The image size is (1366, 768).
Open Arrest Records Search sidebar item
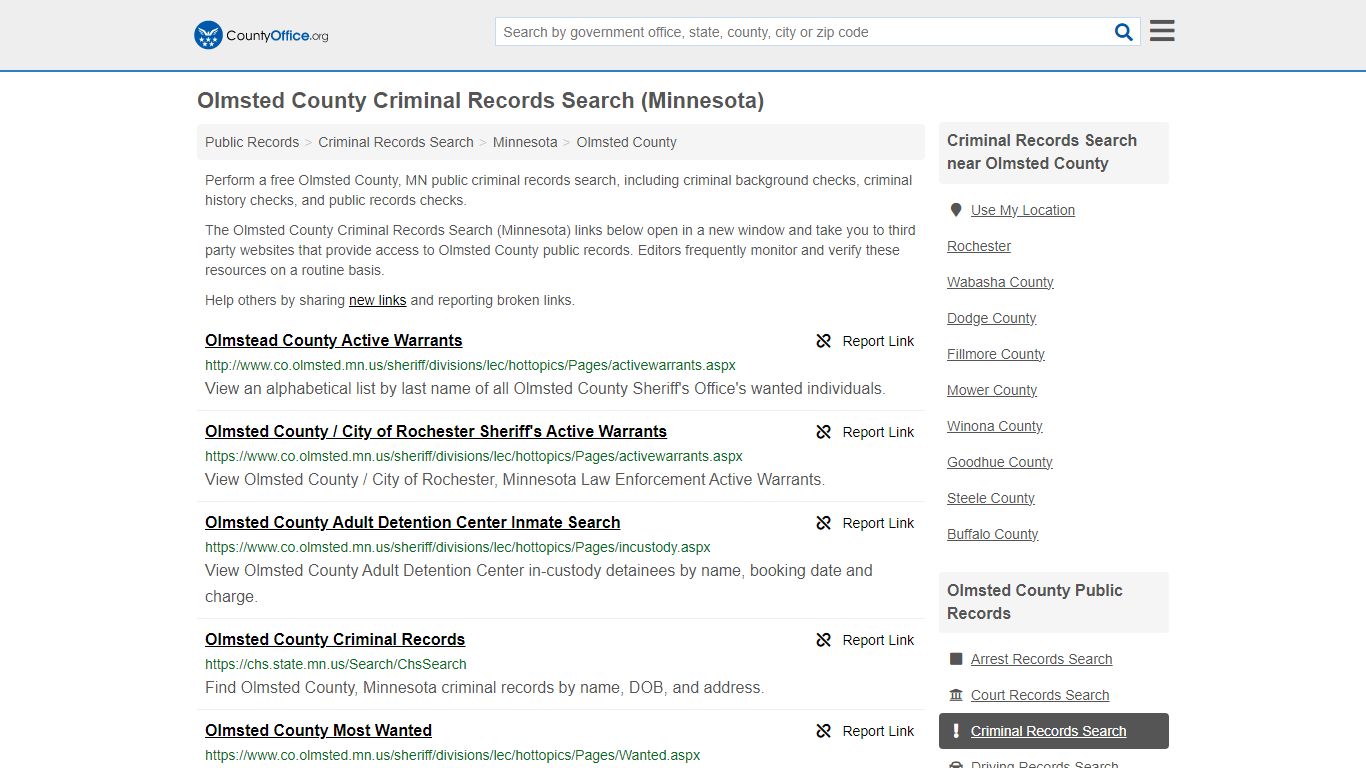point(1041,659)
